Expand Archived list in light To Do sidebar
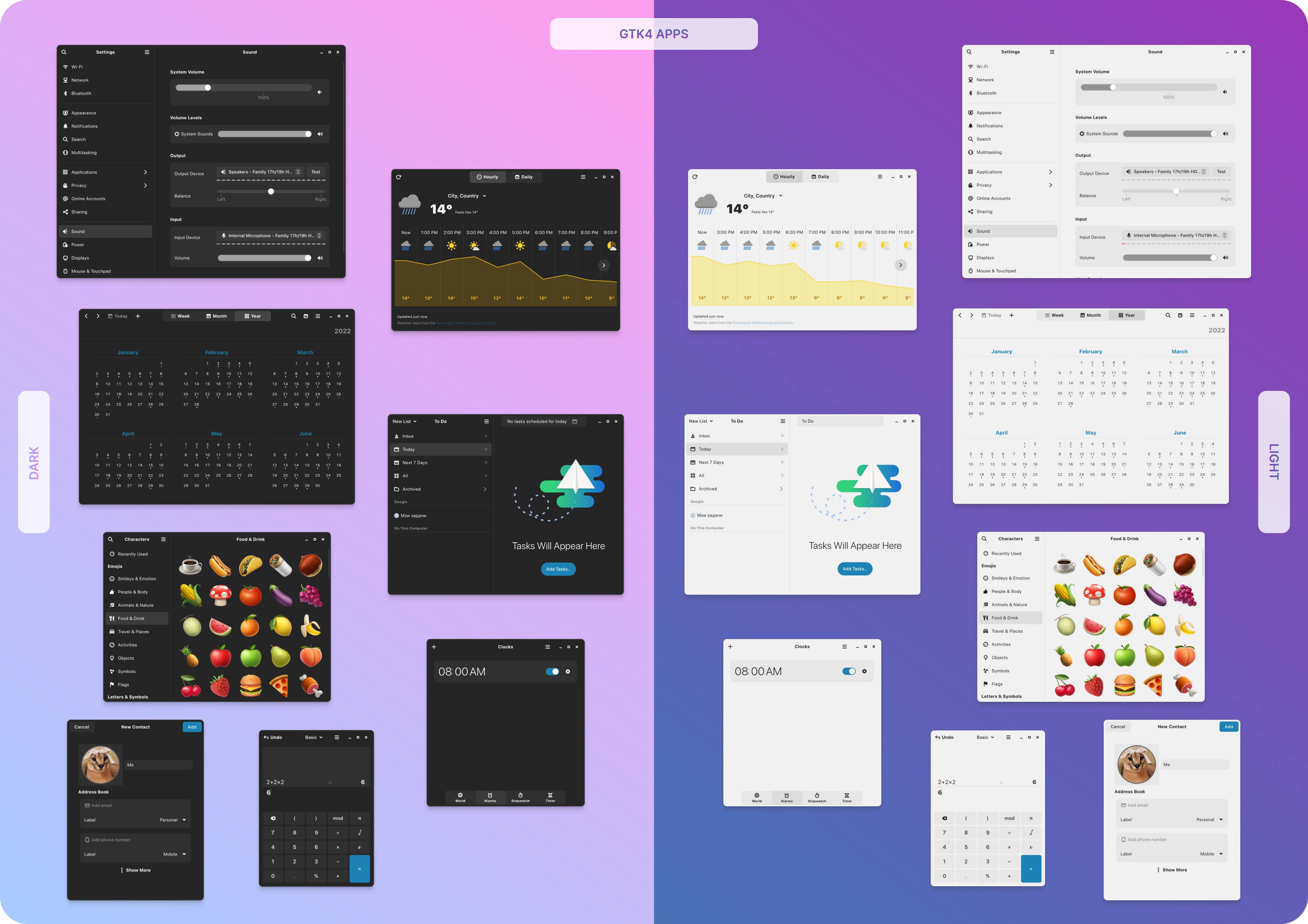 click(780, 489)
